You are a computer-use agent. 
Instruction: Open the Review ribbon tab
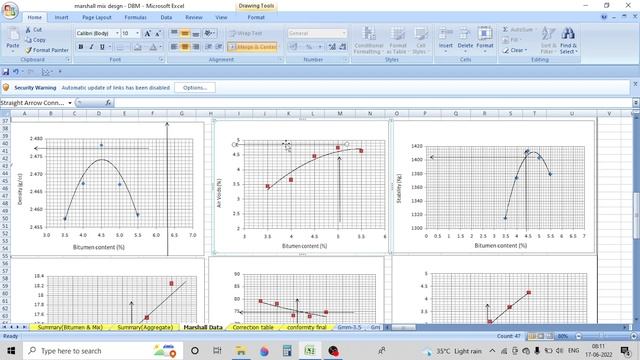coord(193,18)
